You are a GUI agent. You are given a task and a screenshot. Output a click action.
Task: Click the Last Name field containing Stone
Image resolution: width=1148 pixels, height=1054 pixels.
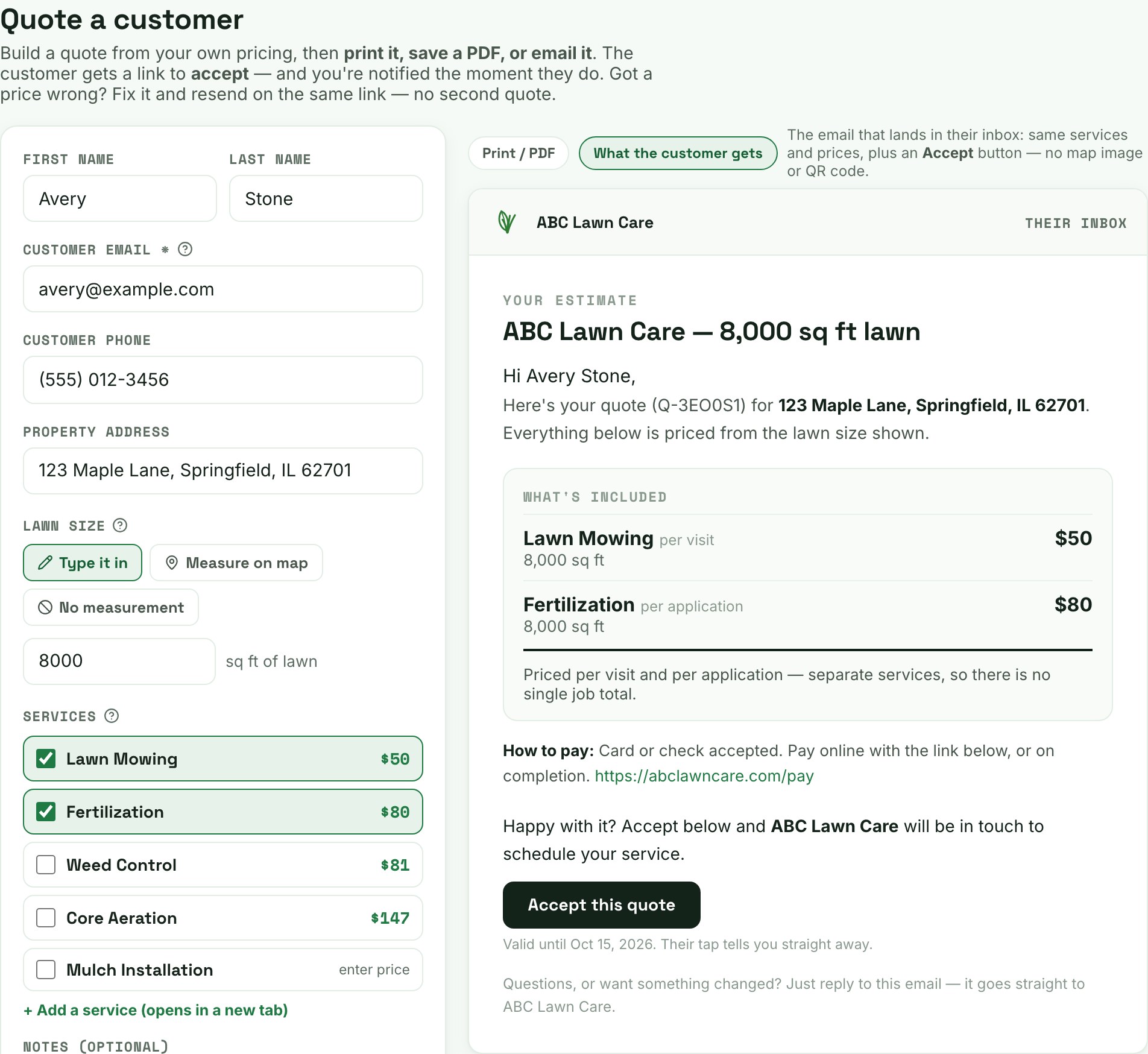point(326,198)
